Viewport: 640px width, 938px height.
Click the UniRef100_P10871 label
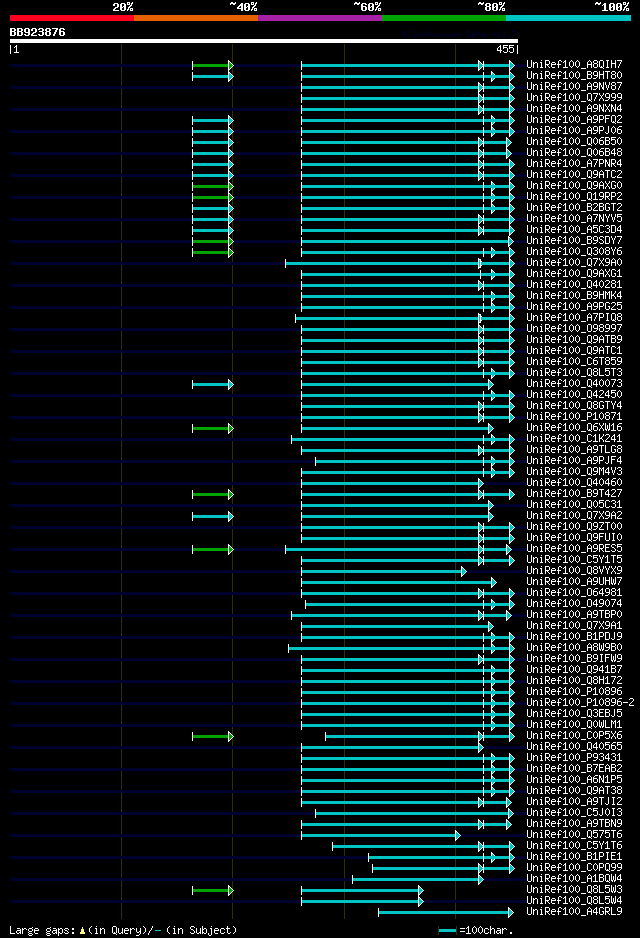point(574,417)
